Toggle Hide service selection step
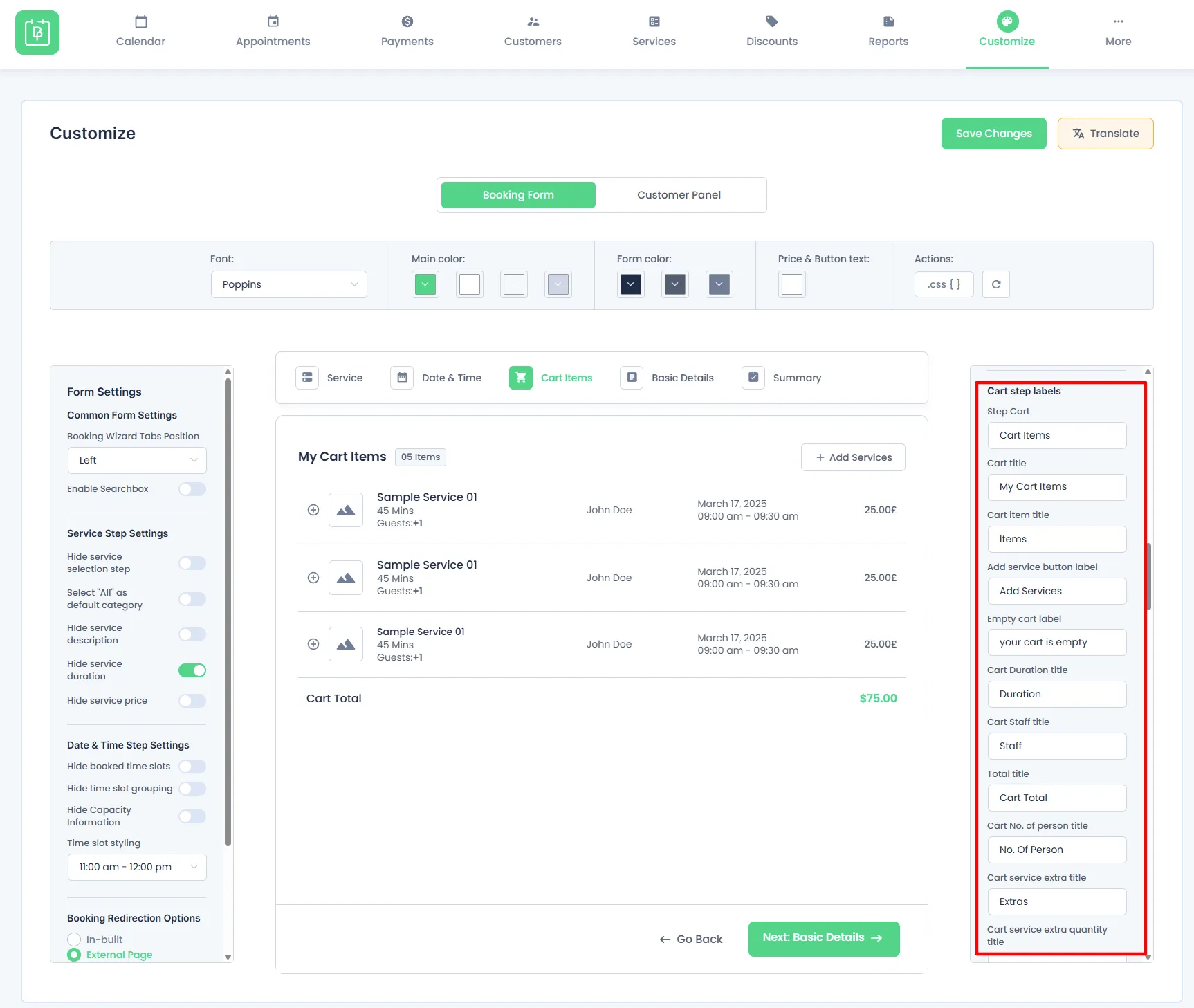The image size is (1194, 1008). (x=192, y=563)
